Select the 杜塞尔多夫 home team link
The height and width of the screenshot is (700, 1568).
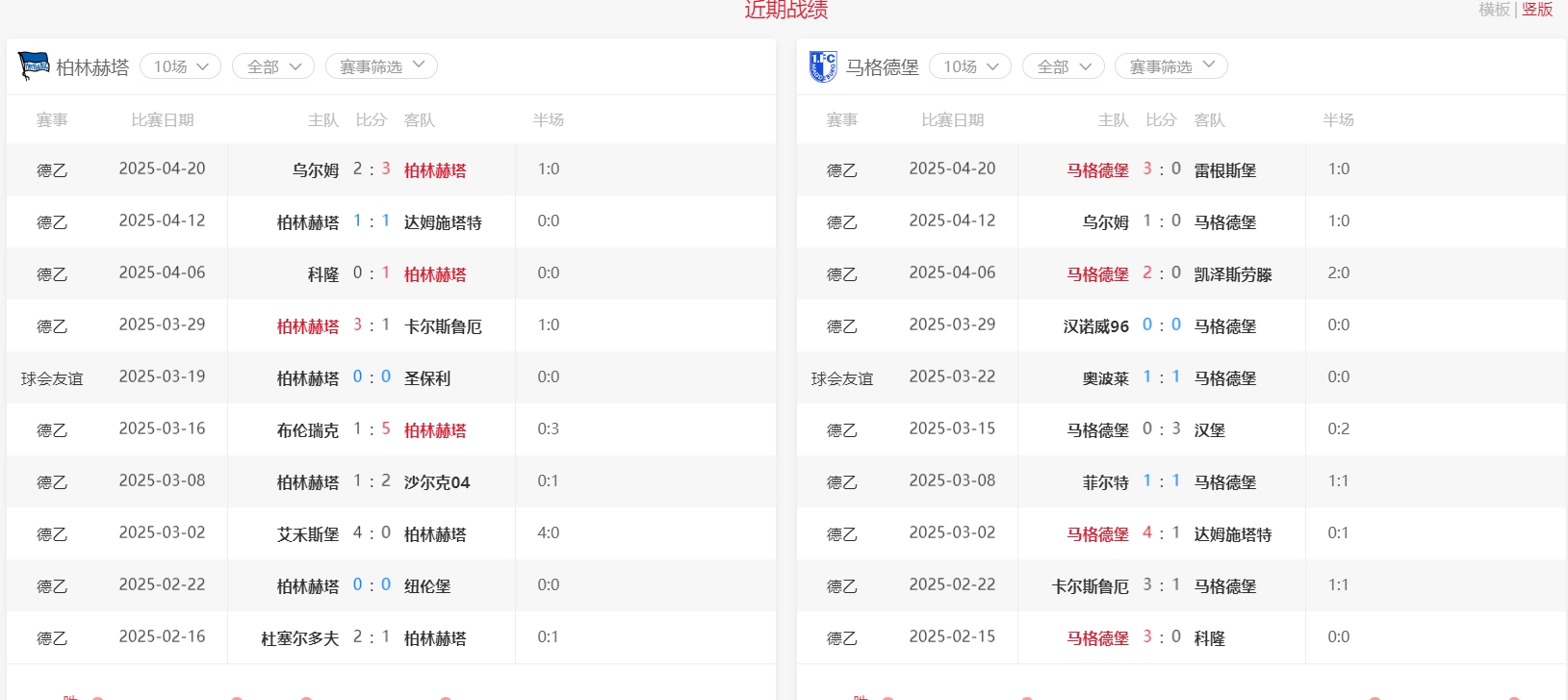click(x=299, y=638)
